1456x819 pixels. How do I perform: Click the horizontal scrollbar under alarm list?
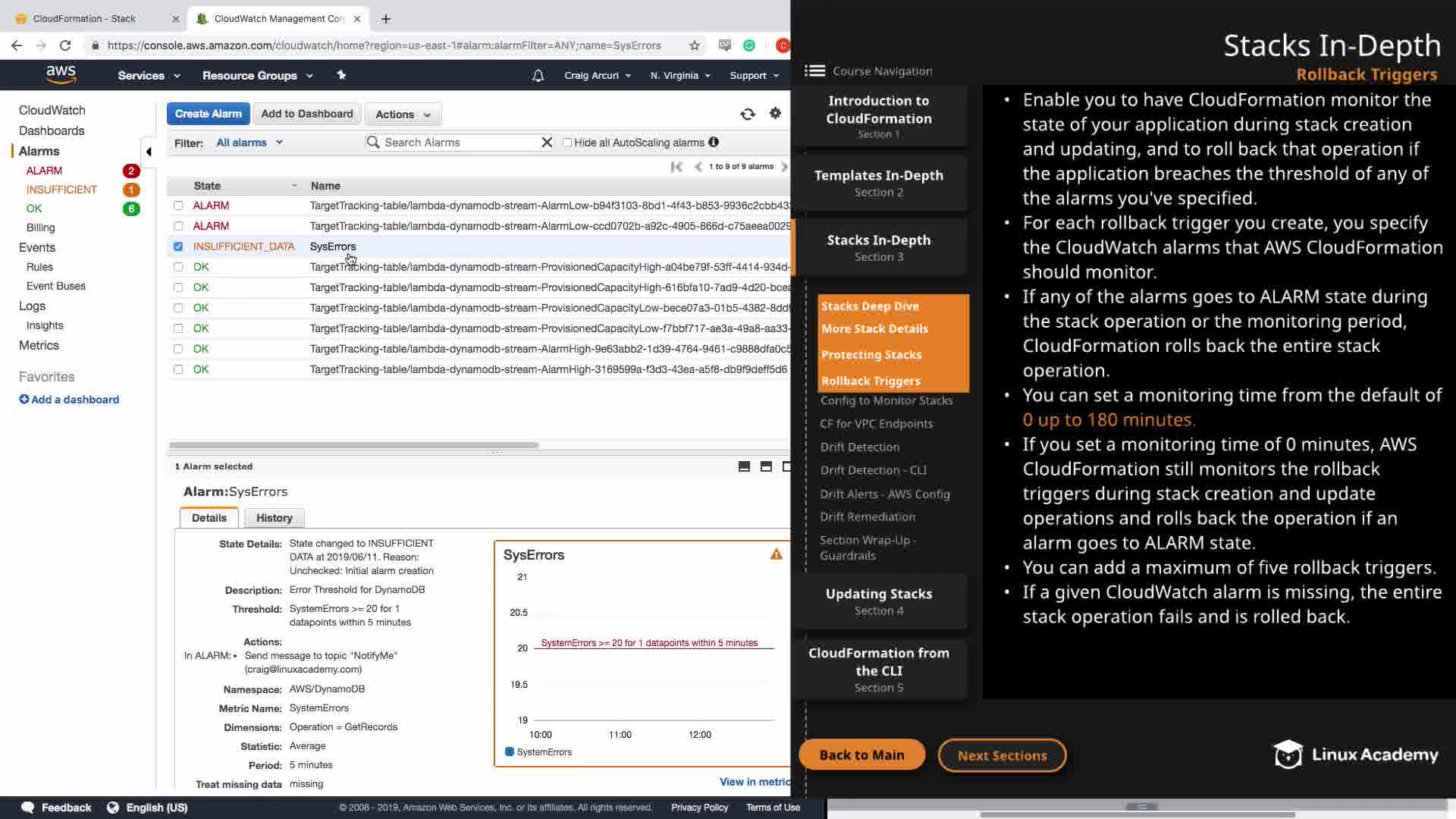(354, 445)
